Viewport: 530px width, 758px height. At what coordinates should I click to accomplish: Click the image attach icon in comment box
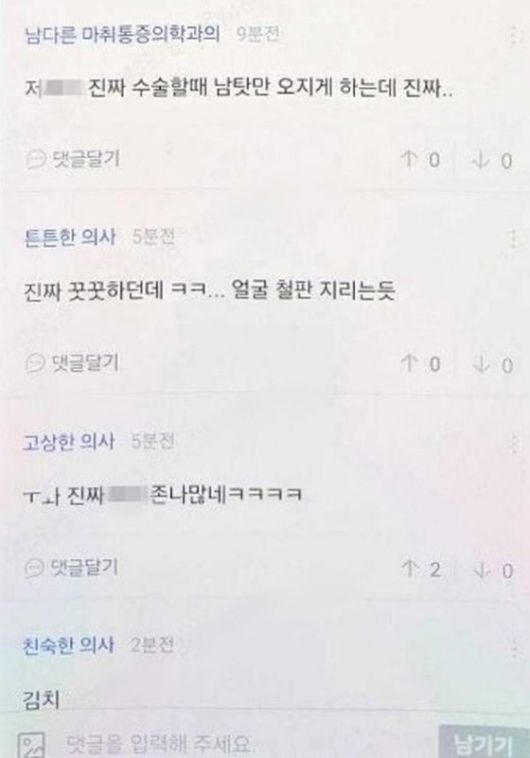(32, 744)
